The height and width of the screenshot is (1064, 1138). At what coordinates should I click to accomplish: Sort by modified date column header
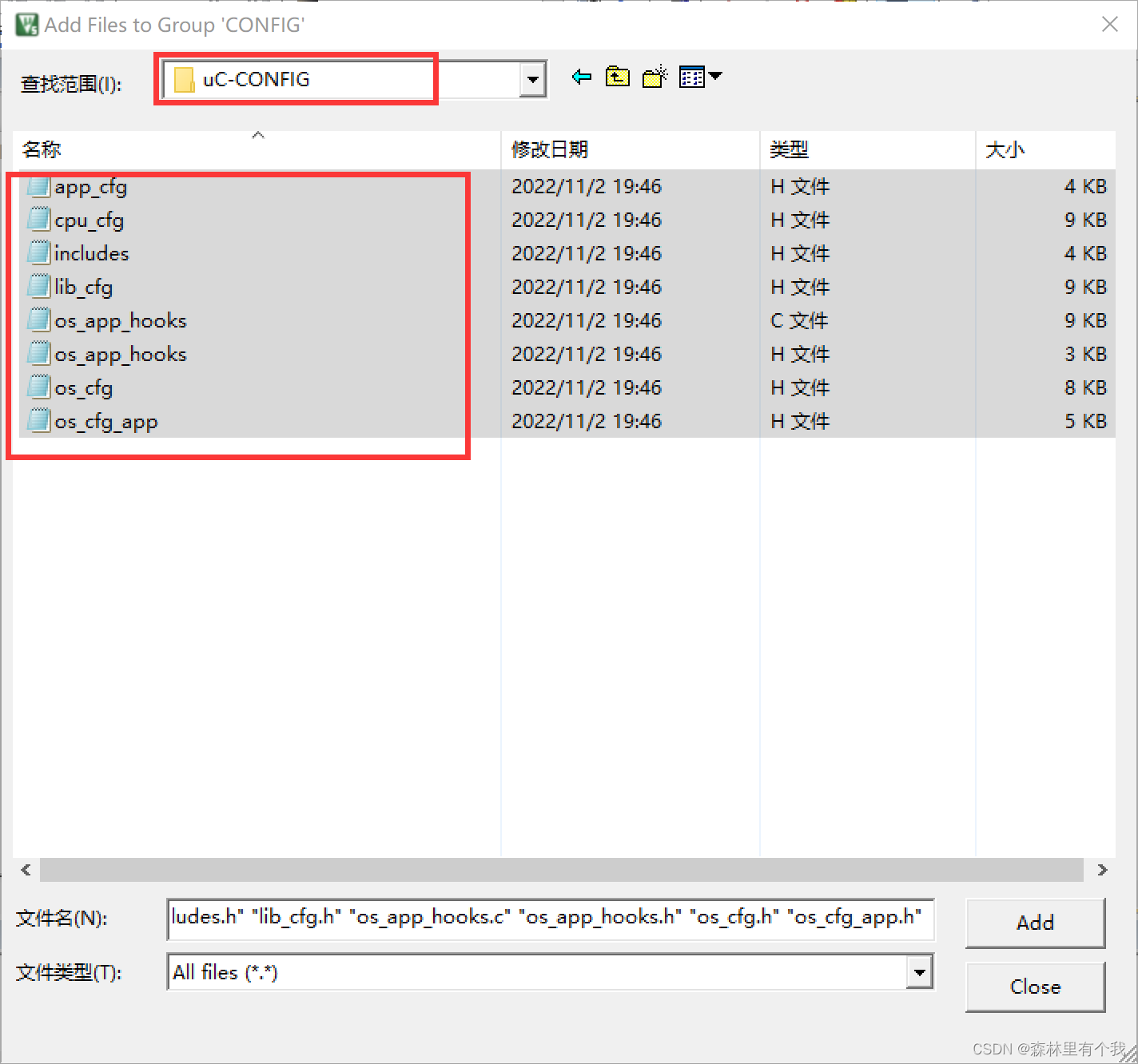coord(630,149)
